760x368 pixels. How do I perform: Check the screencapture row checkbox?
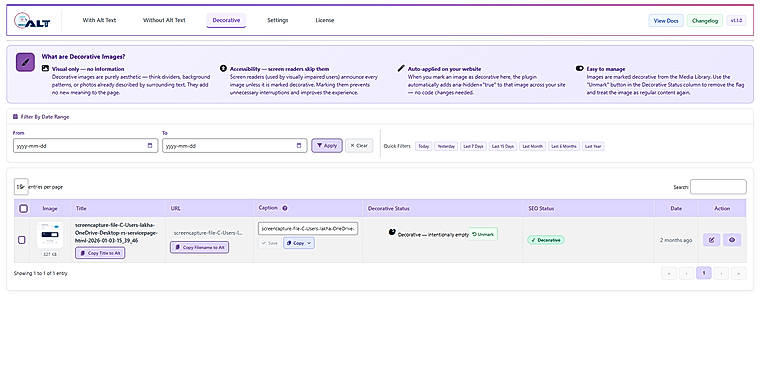click(x=22, y=240)
